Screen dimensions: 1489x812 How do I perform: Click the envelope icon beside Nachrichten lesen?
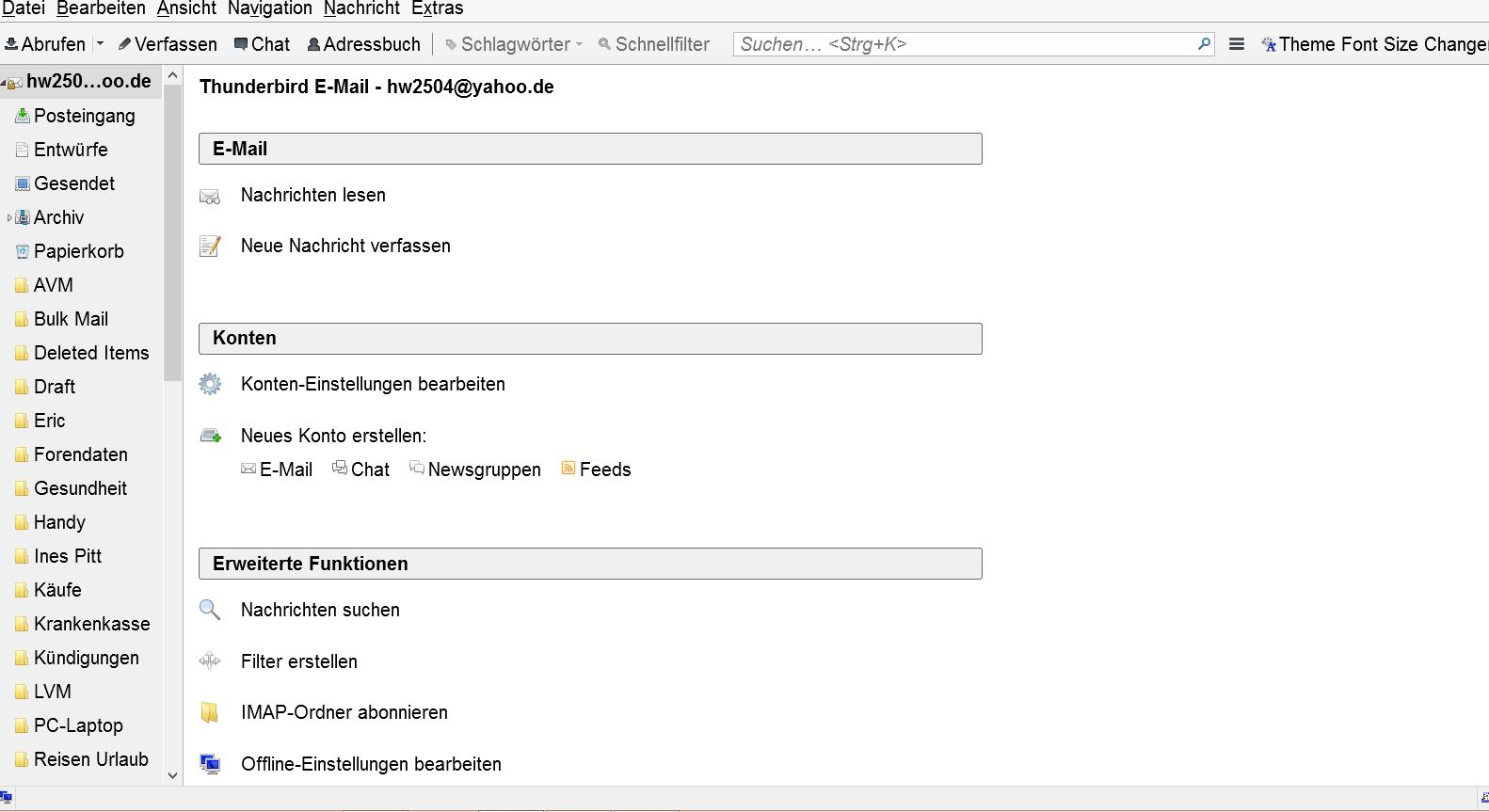pyautogui.click(x=210, y=196)
